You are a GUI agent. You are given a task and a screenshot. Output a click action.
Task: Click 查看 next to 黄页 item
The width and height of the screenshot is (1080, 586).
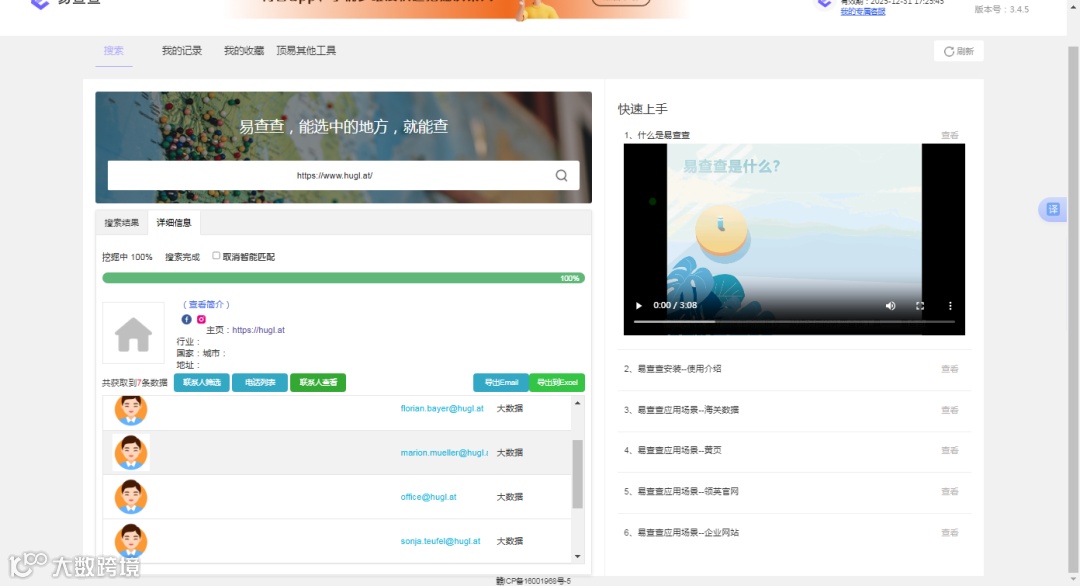tap(950, 450)
